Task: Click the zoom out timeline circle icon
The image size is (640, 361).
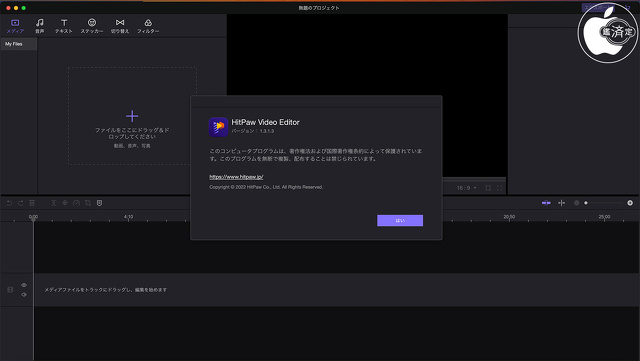Action: 576,203
